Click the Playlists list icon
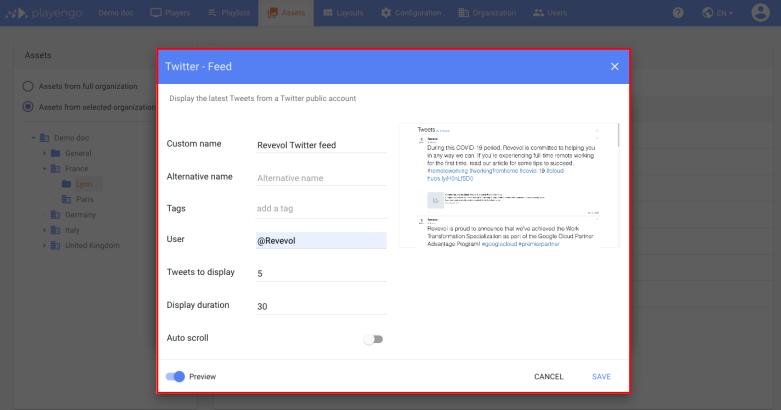The image size is (781, 410). tap(212, 13)
